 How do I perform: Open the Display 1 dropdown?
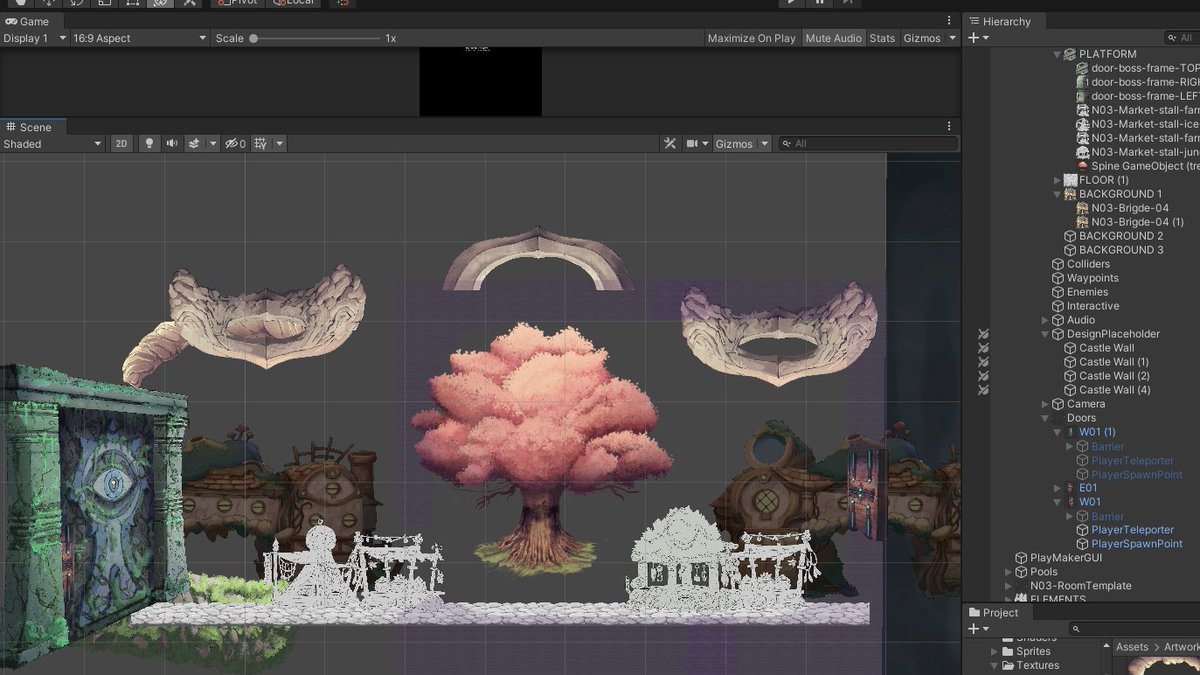coord(34,38)
